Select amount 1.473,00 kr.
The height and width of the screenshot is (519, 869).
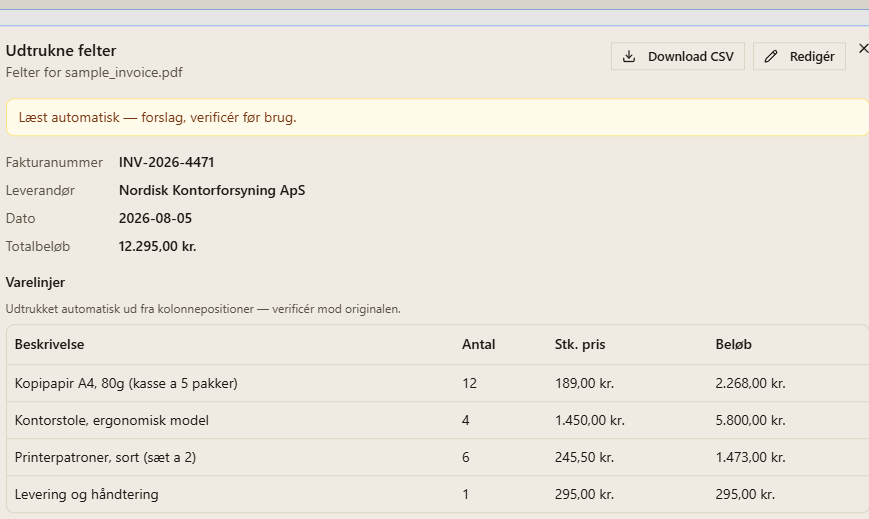coord(750,457)
